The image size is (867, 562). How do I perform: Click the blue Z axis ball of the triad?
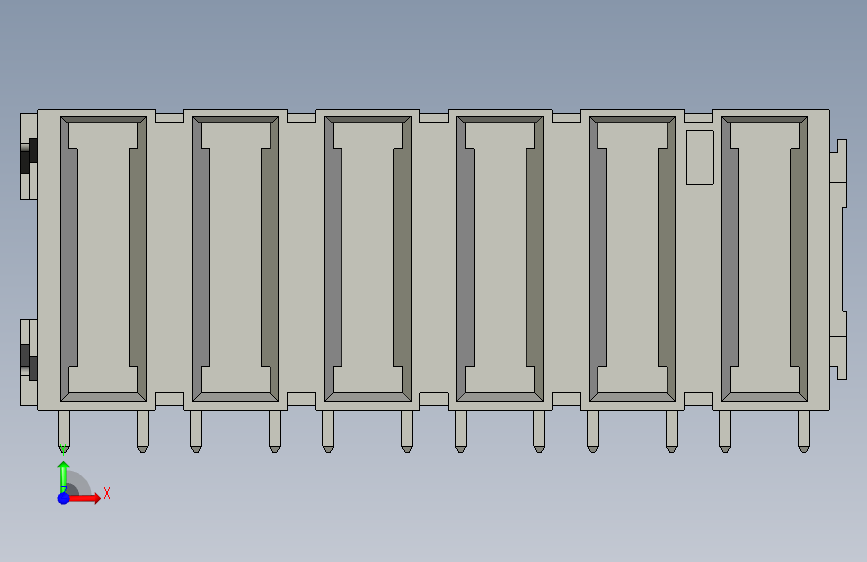click(x=64, y=498)
